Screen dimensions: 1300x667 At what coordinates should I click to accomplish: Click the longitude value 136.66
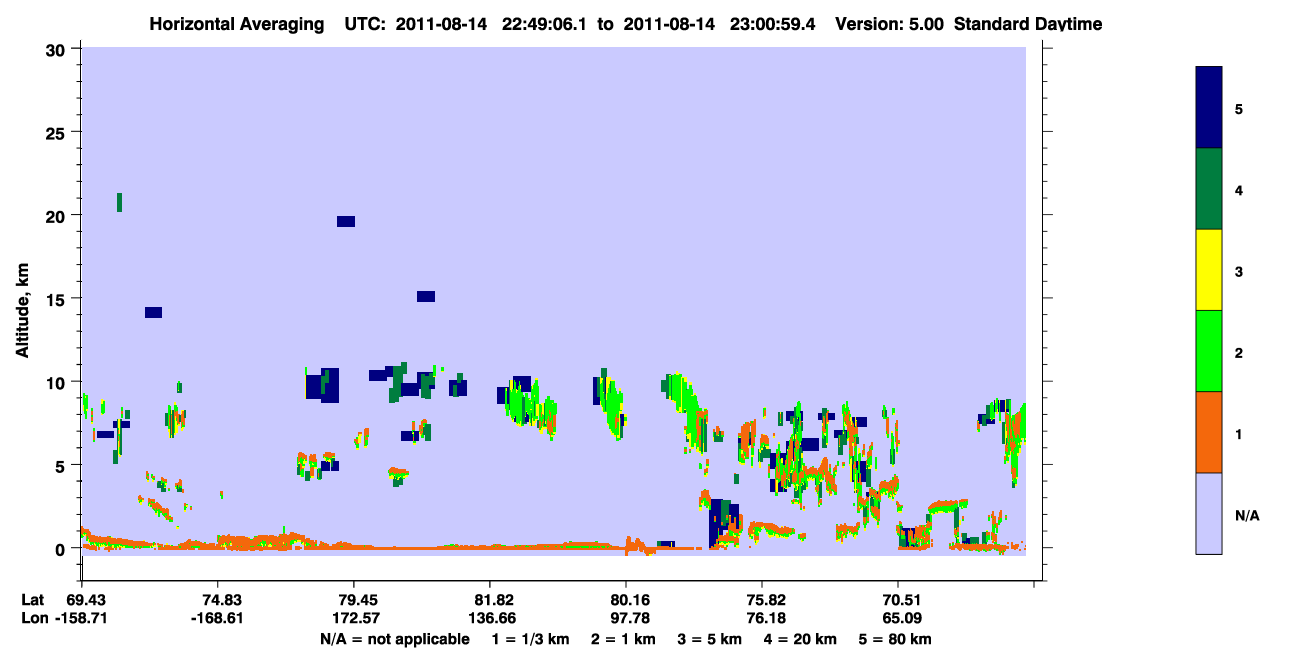[490, 619]
